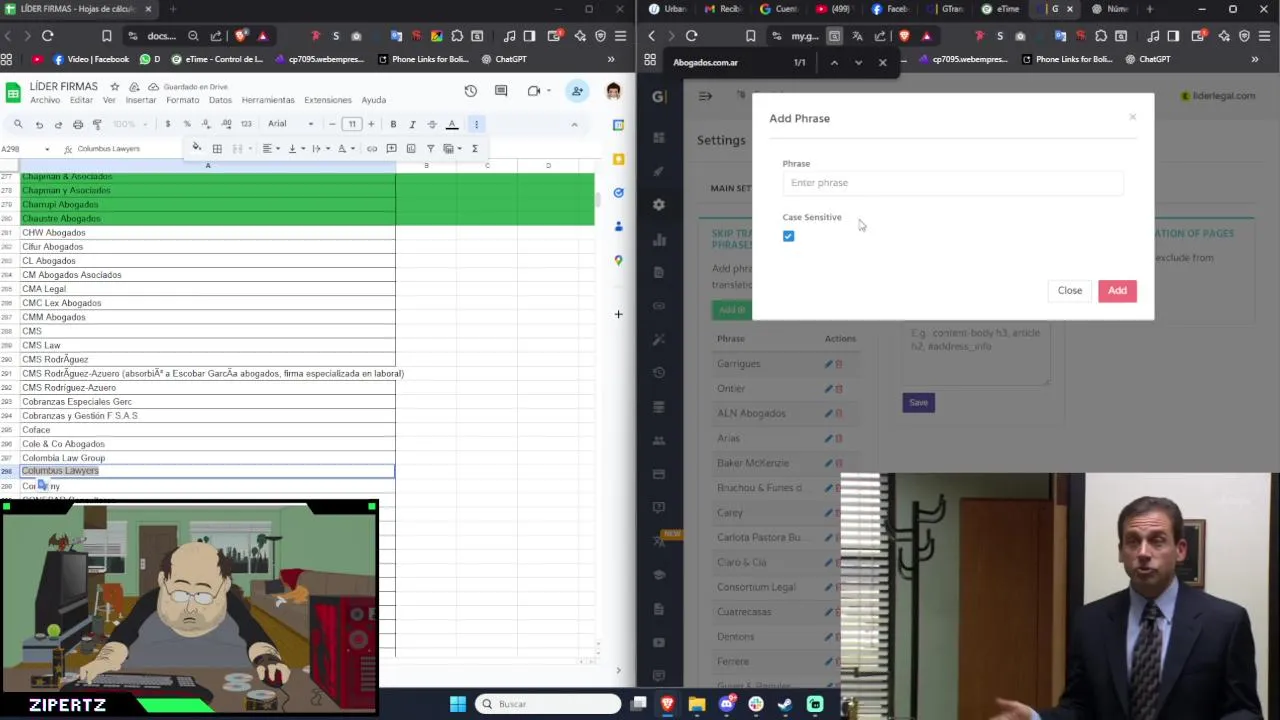Open the name box A298 dropdown
The width and height of the screenshot is (1280, 720).
pos(47,149)
